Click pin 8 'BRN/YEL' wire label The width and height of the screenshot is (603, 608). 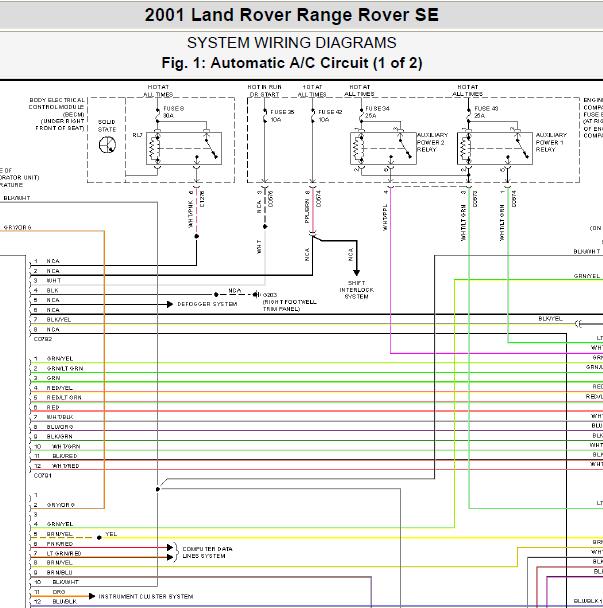(59, 562)
